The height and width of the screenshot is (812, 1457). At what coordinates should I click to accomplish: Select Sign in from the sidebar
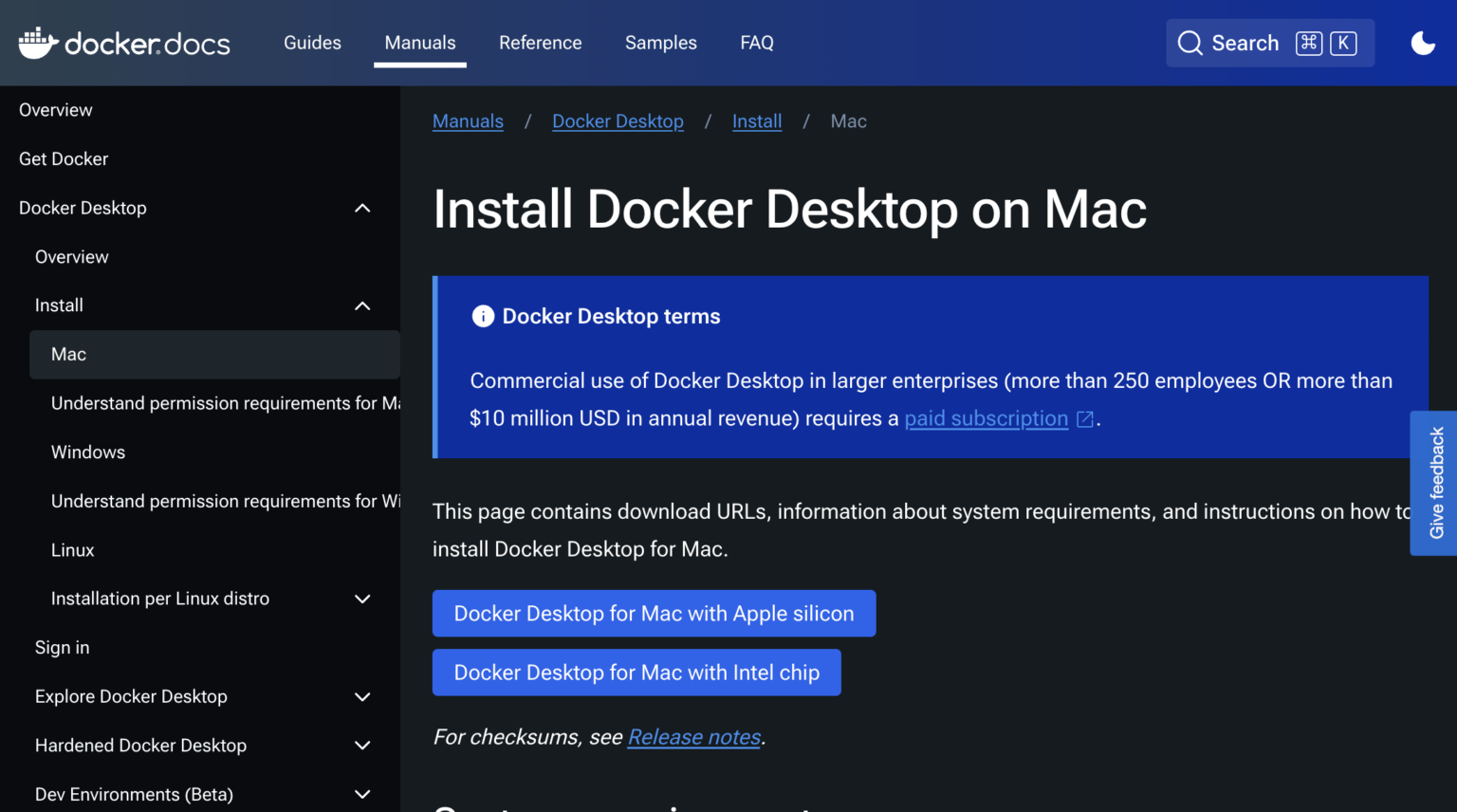(62, 647)
